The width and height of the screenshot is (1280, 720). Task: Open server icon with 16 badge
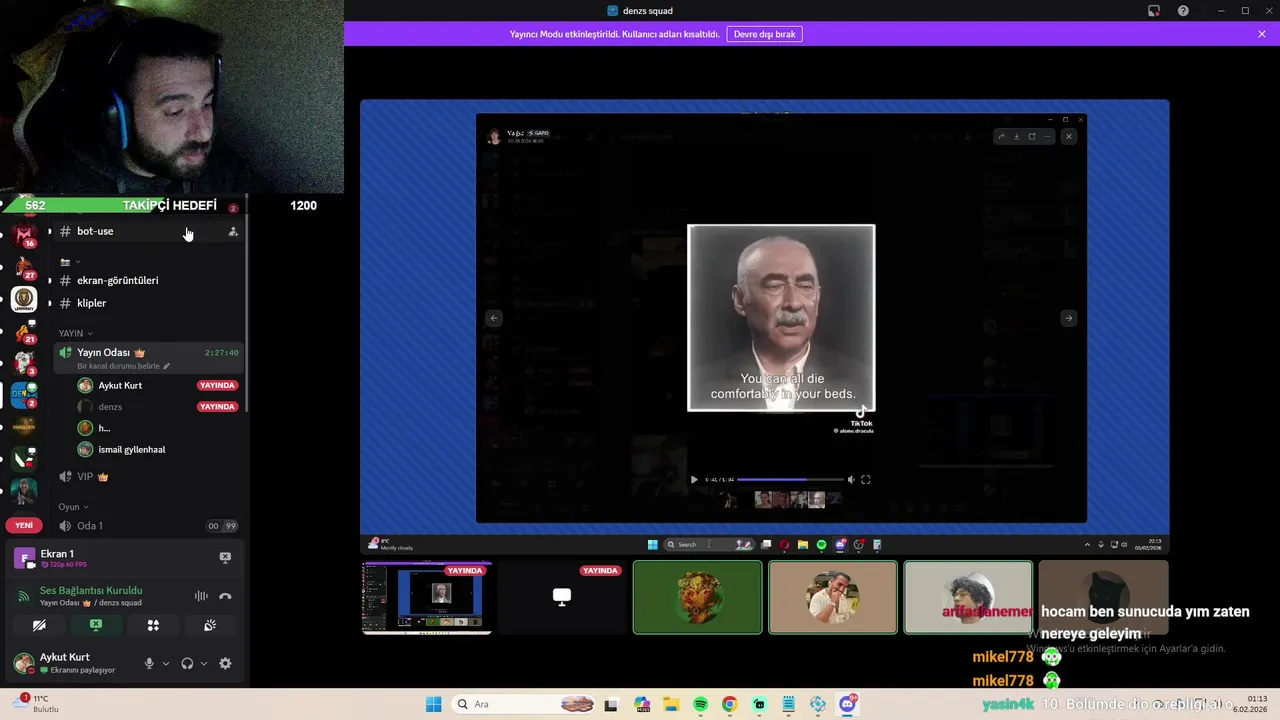(x=24, y=236)
